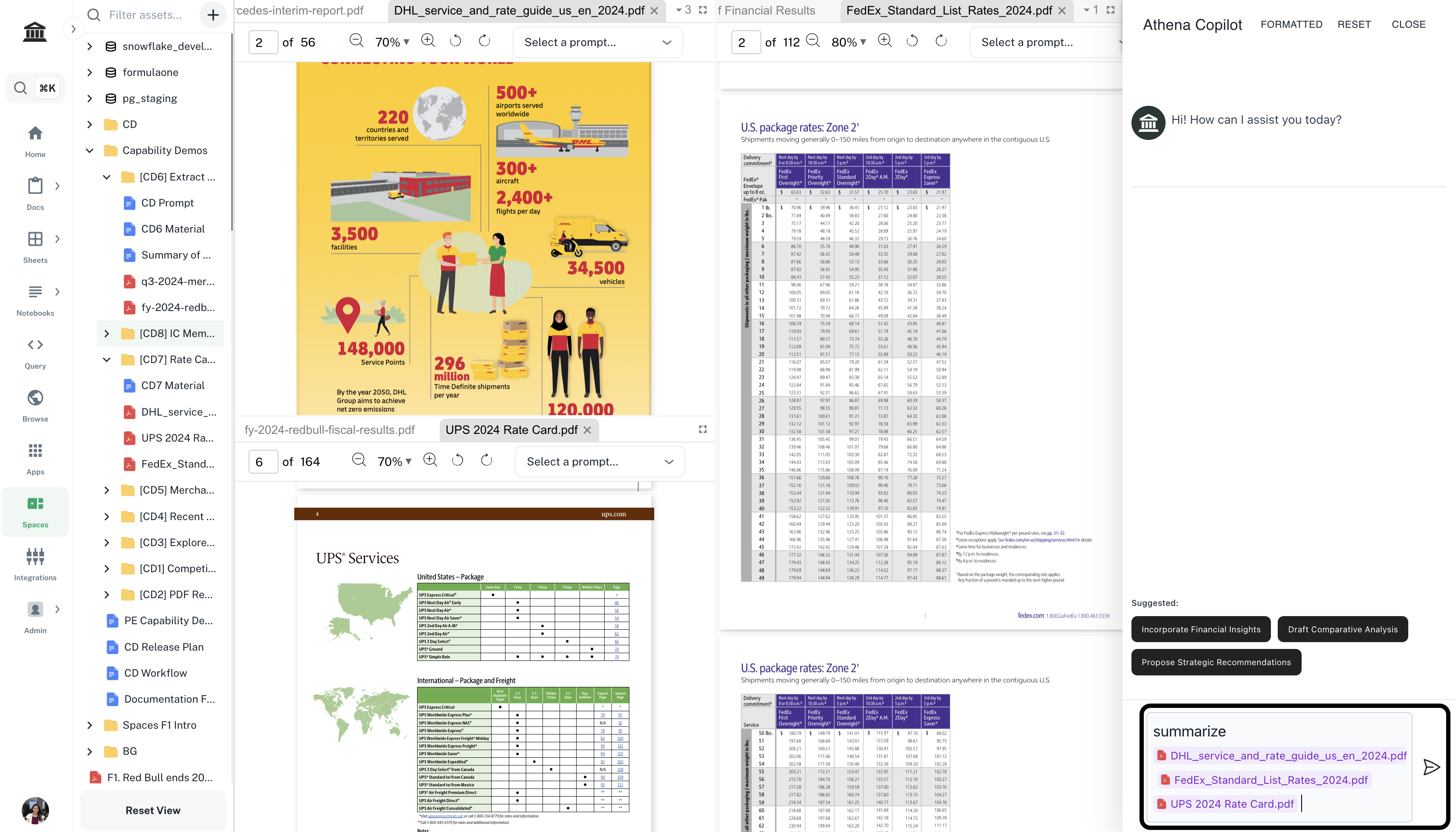1456x832 pixels.
Task: Open the Integrations section icon
Action: [35, 556]
